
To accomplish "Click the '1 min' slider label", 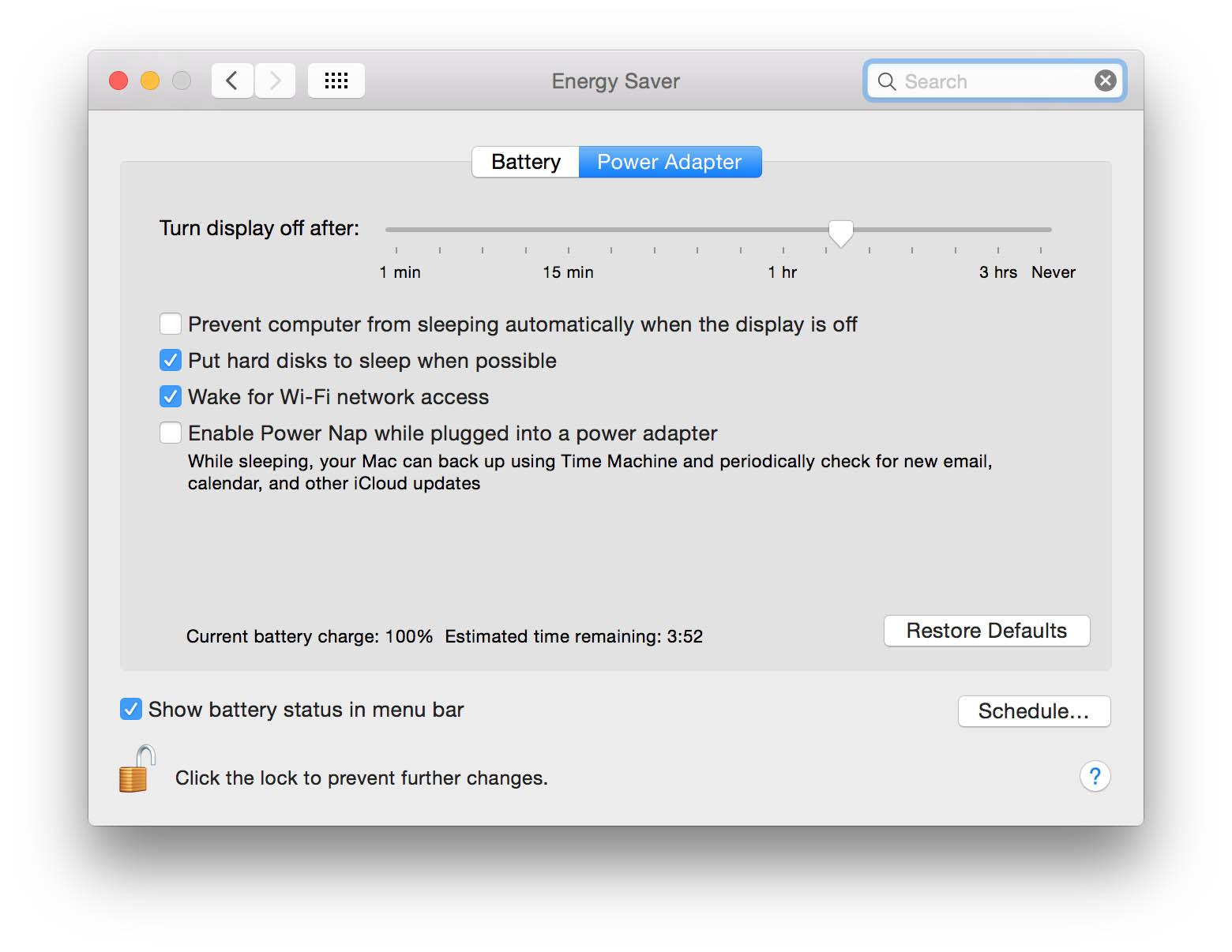I will coord(400,272).
